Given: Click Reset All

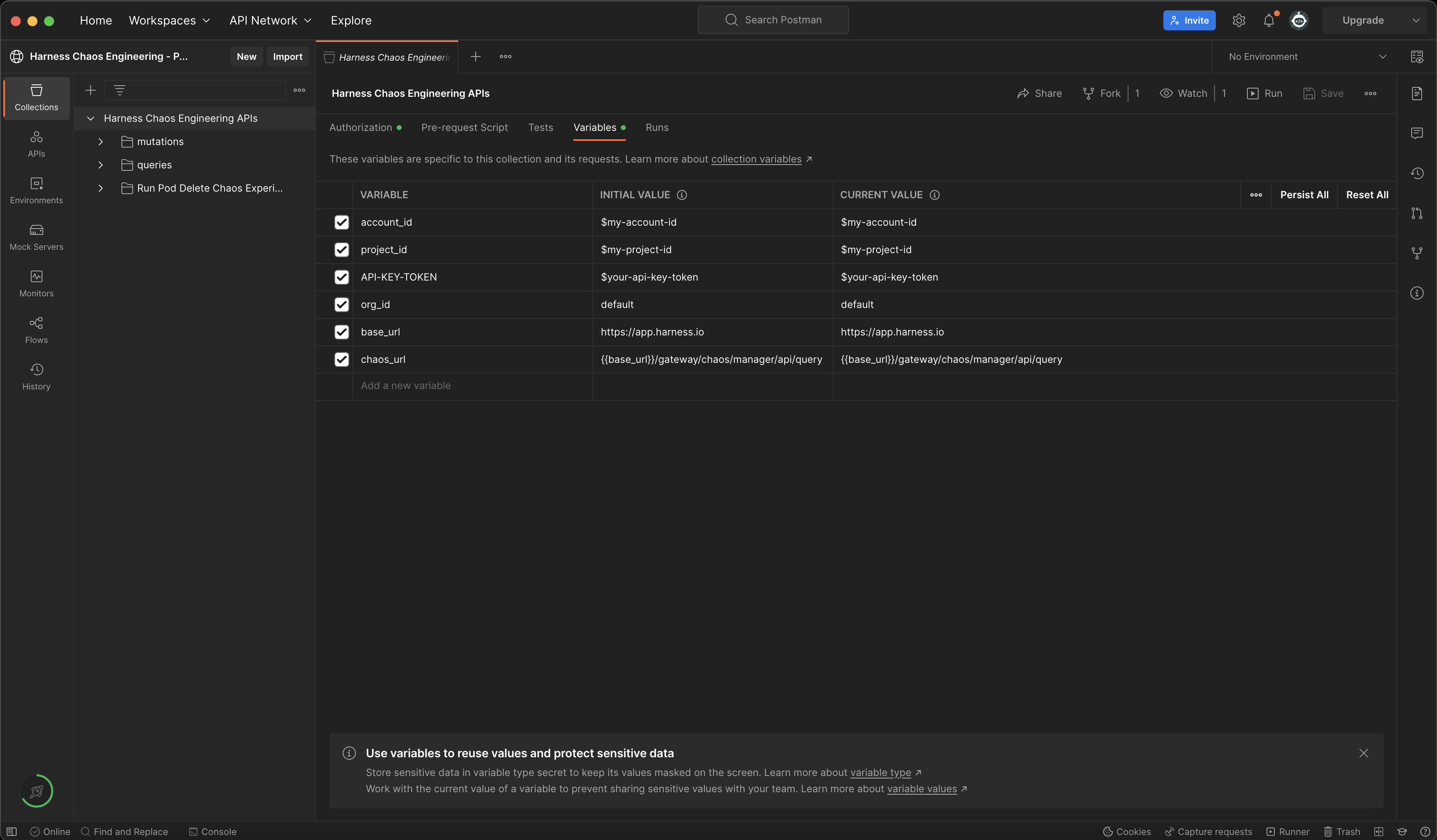Looking at the screenshot, I should tap(1367, 195).
